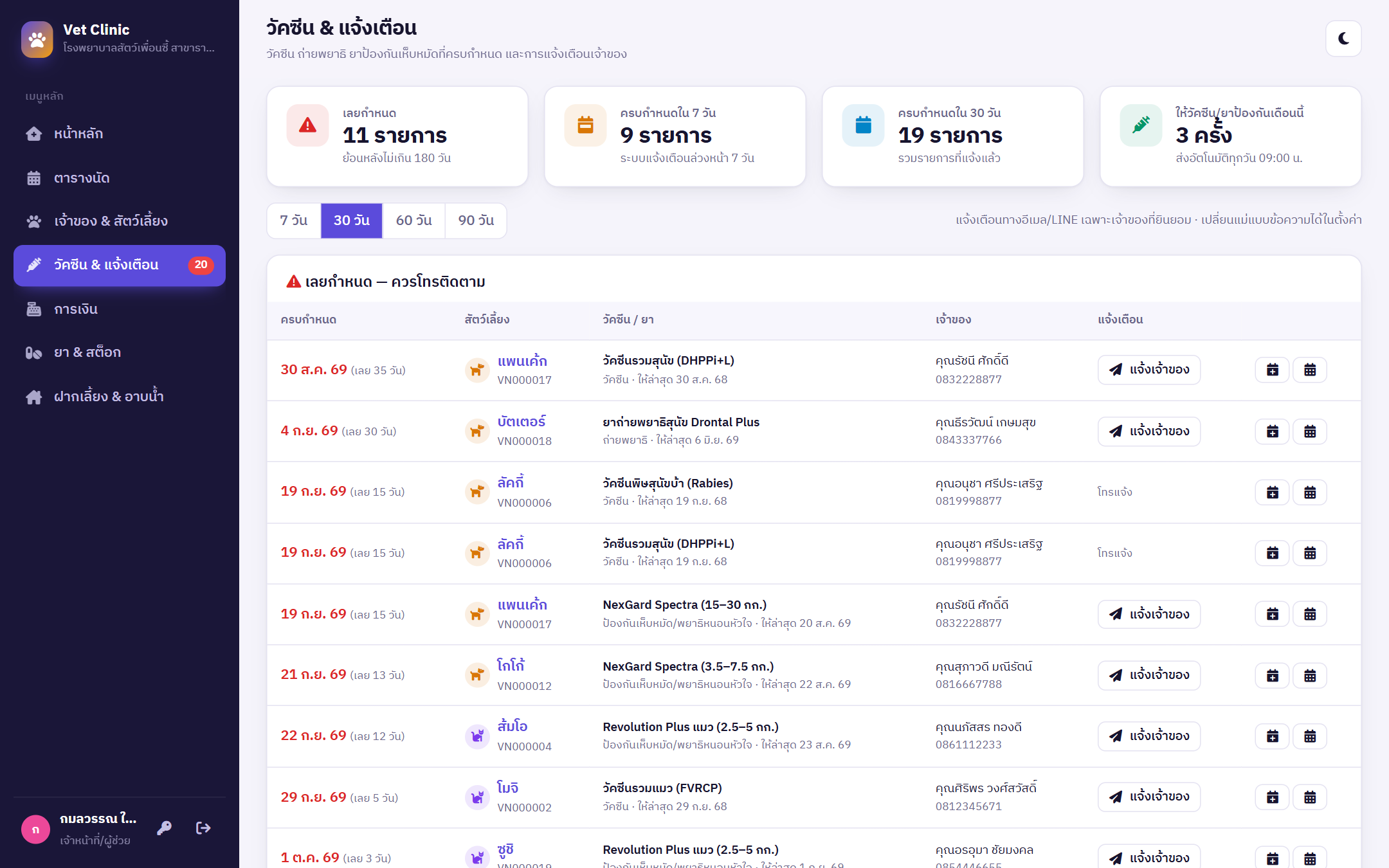This screenshot has height=868, width=1389.
Task: Click the key icon to change password
Action: tap(165, 828)
